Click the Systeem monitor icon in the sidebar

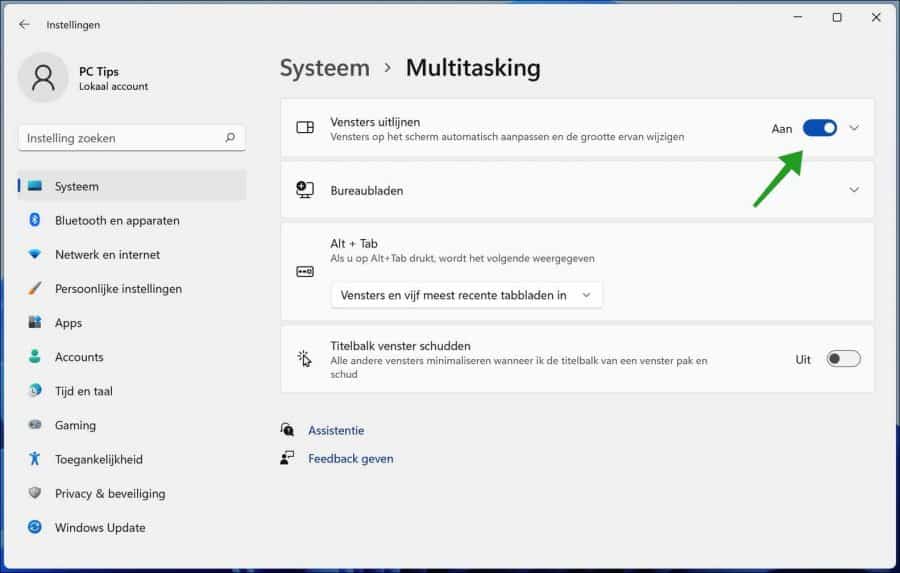point(35,186)
